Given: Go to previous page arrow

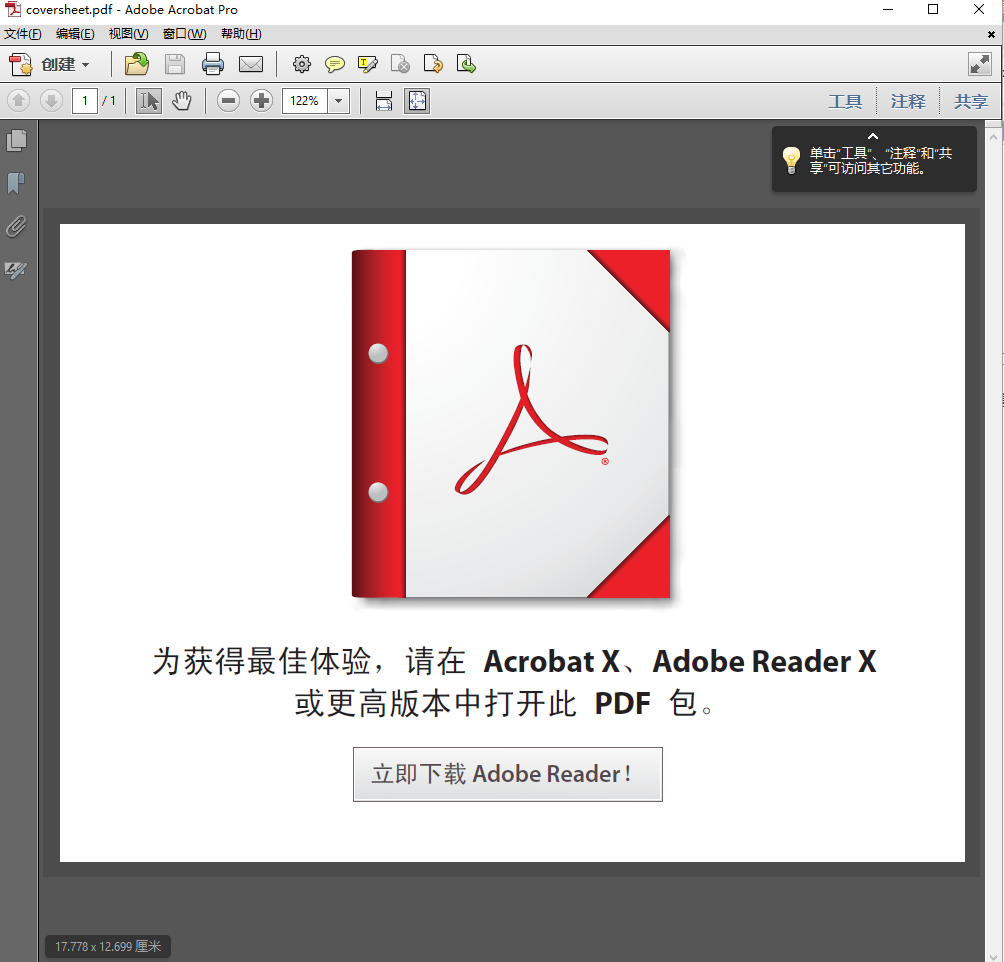Looking at the screenshot, I should coord(19,101).
